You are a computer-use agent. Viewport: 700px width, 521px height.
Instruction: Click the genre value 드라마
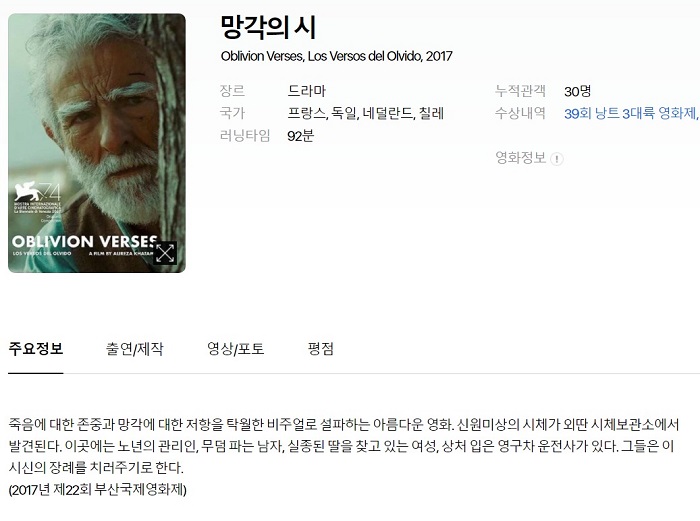pyautogui.click(x=306, y=91)
